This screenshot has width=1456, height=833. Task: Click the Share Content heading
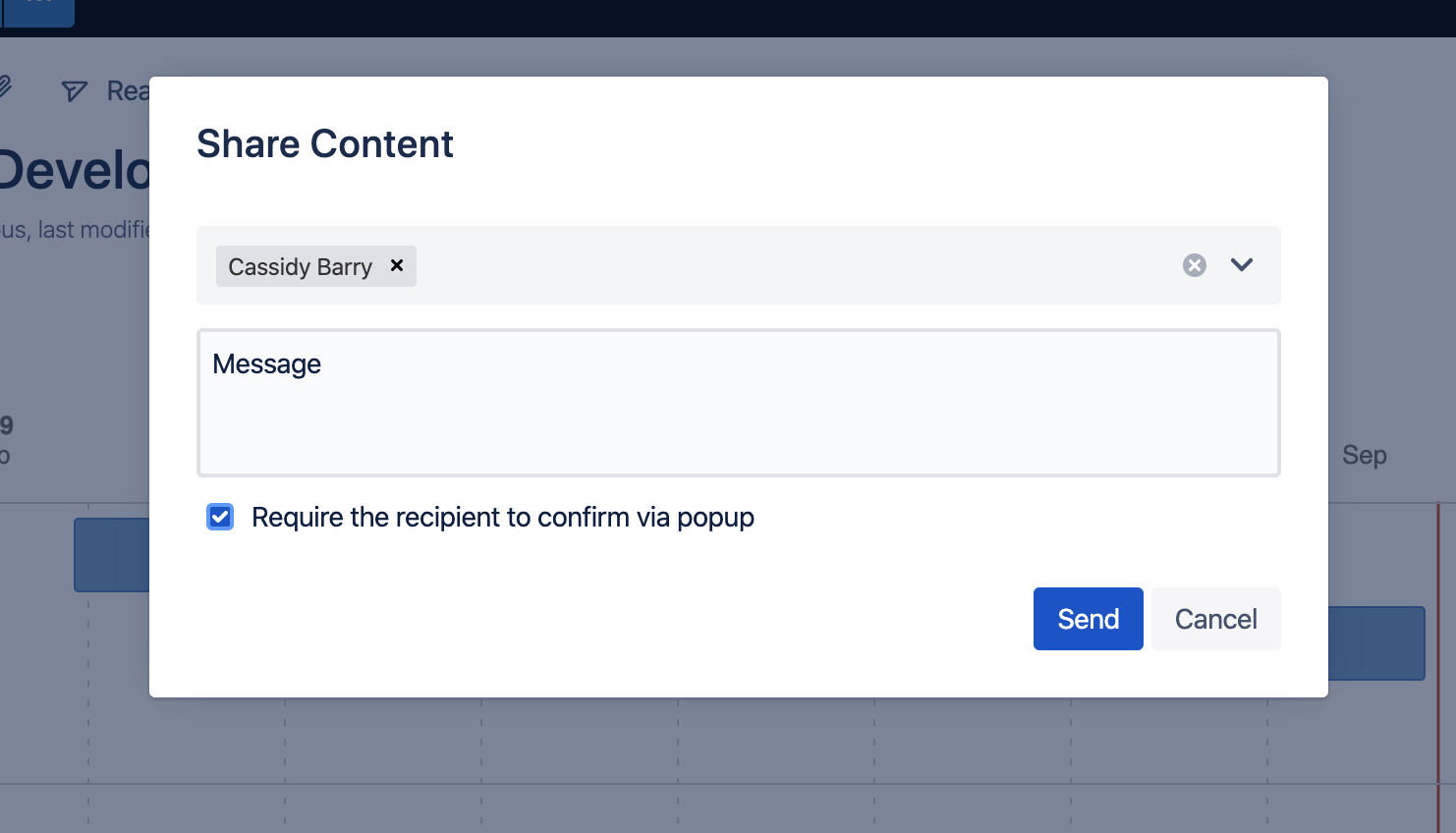pos(325,144)
